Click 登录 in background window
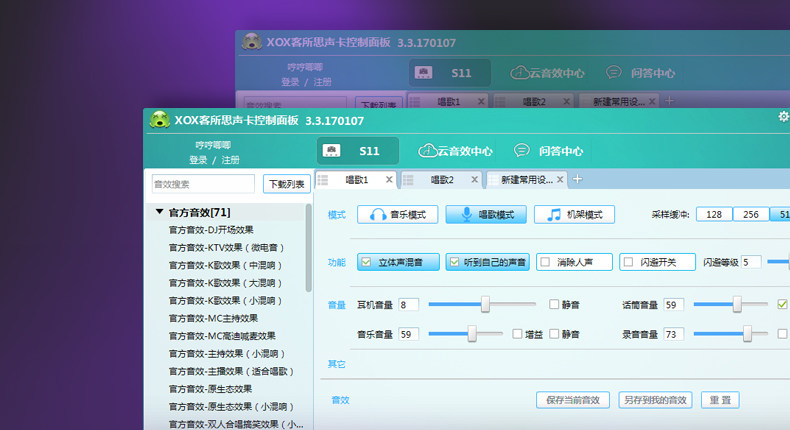790x430 pixels. click(290, 82)
